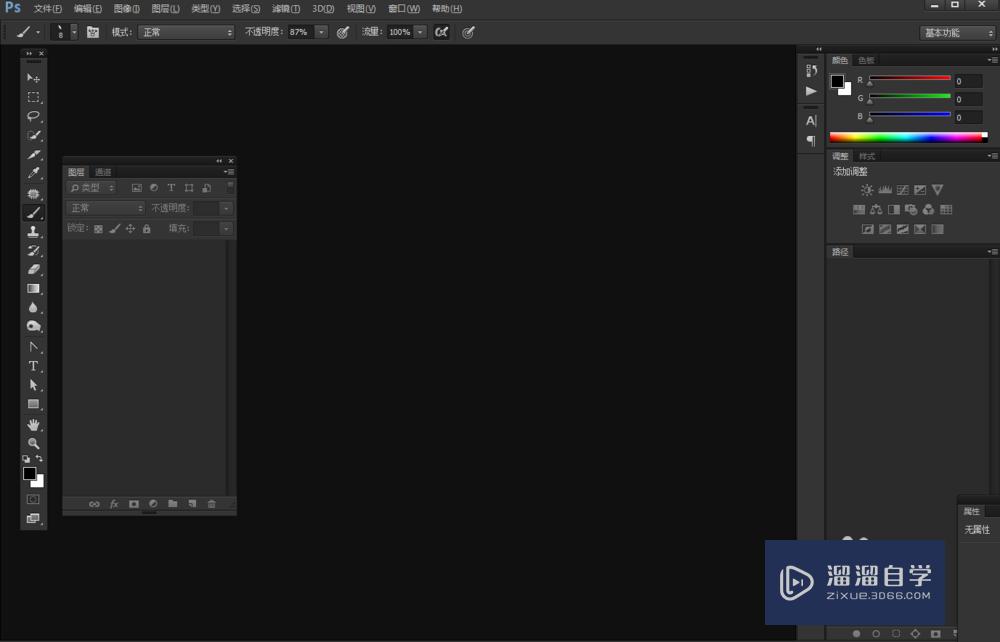This screenshot has width=1000, height=642.
Task: Click foreground color swatch in Color panel
Action: (x=837, y=81)
